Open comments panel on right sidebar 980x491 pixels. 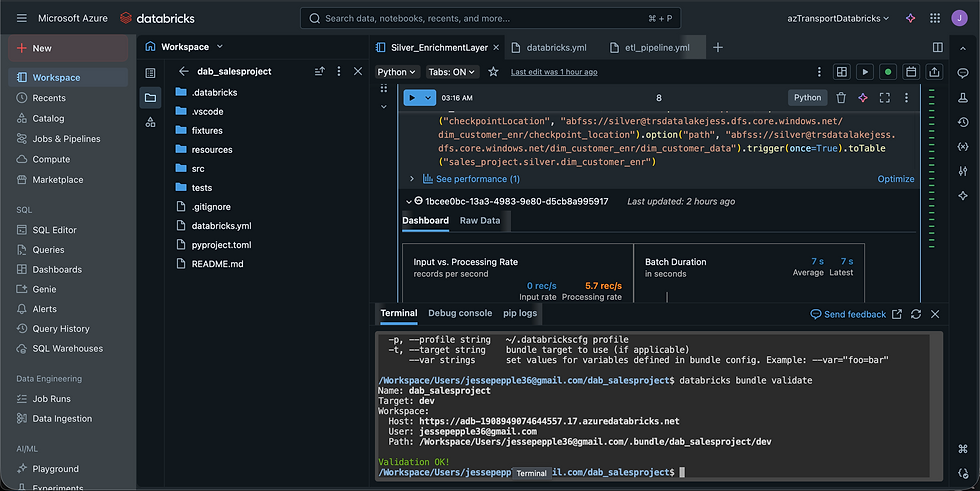pos(962,73)
